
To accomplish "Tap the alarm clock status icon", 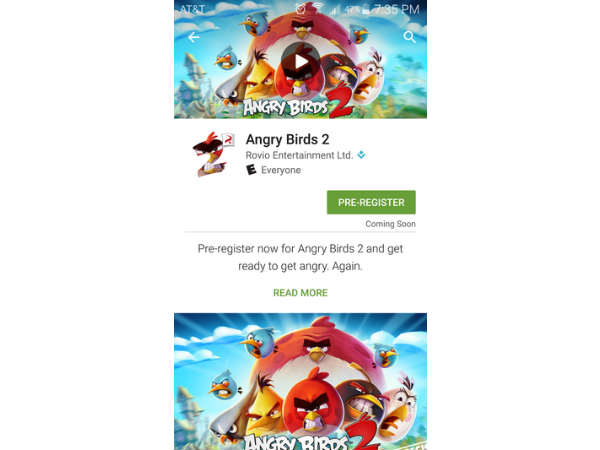I will pyautogui.click(x=301, y=9).
